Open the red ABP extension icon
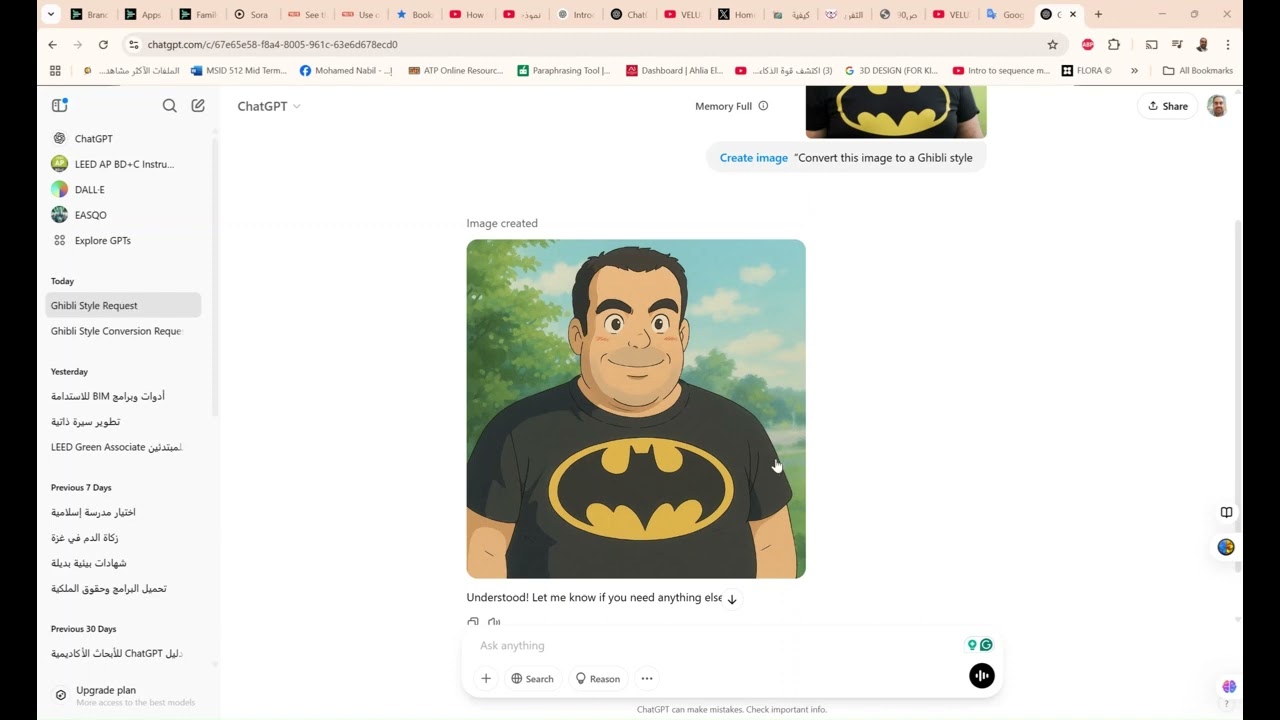 (1088, 45)
